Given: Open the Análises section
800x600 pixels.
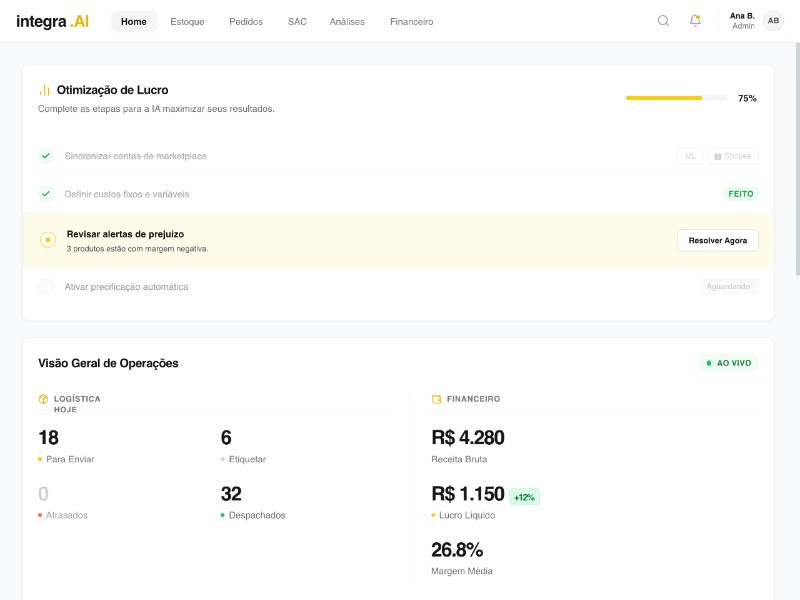Looking at the screenshot, I should [347, 21].
